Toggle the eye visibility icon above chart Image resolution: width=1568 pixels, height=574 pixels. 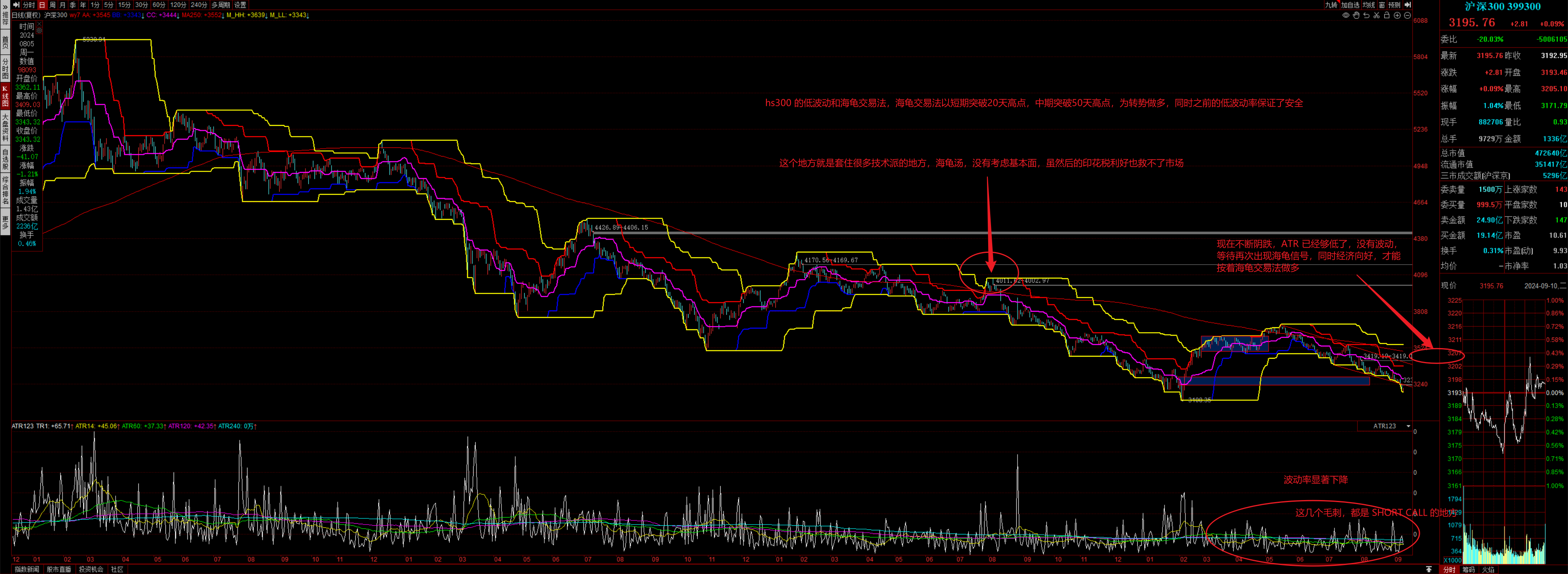point(1345,15)
